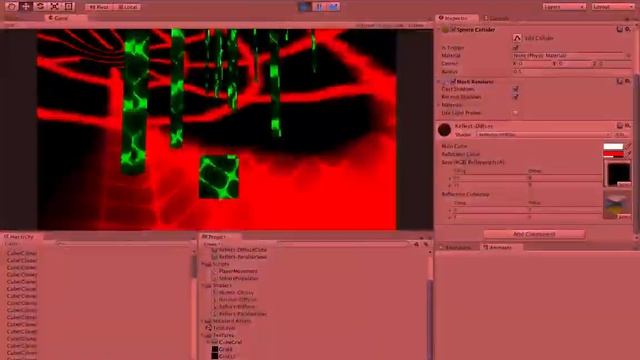Pick Main Color with the eyedropper
The height and width of the screenshot is (360, 640).
coord(628,147)
